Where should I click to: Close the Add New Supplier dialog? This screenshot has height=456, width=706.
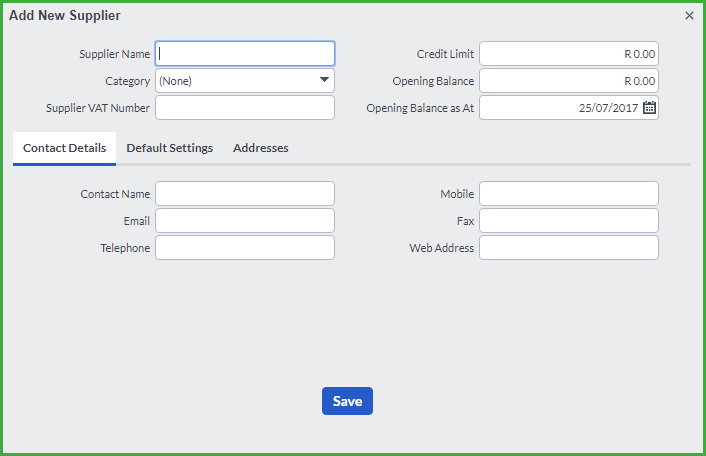click(x=689, y=16)
